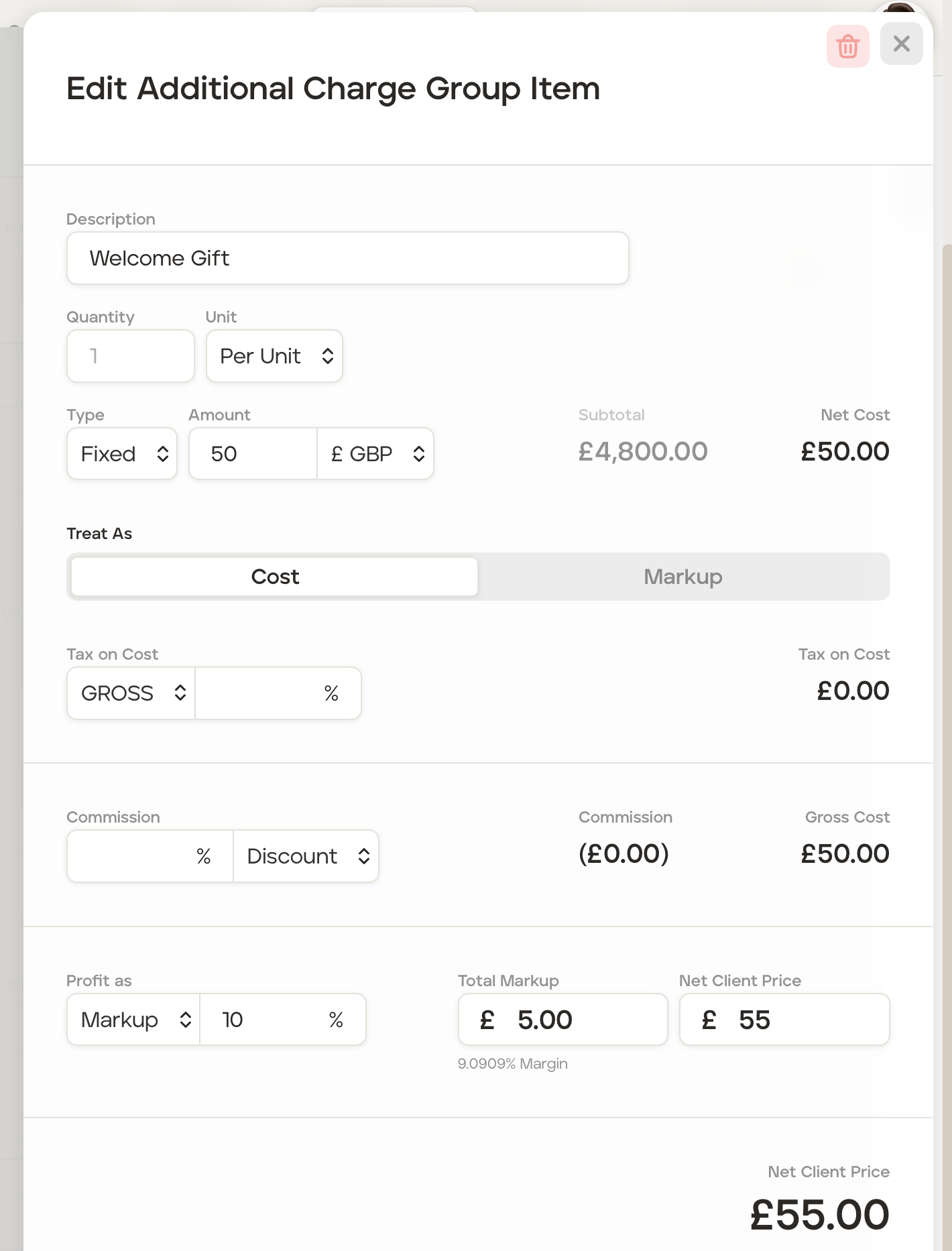
Task: Change the £ GBP currency selector
Action: 375,454
